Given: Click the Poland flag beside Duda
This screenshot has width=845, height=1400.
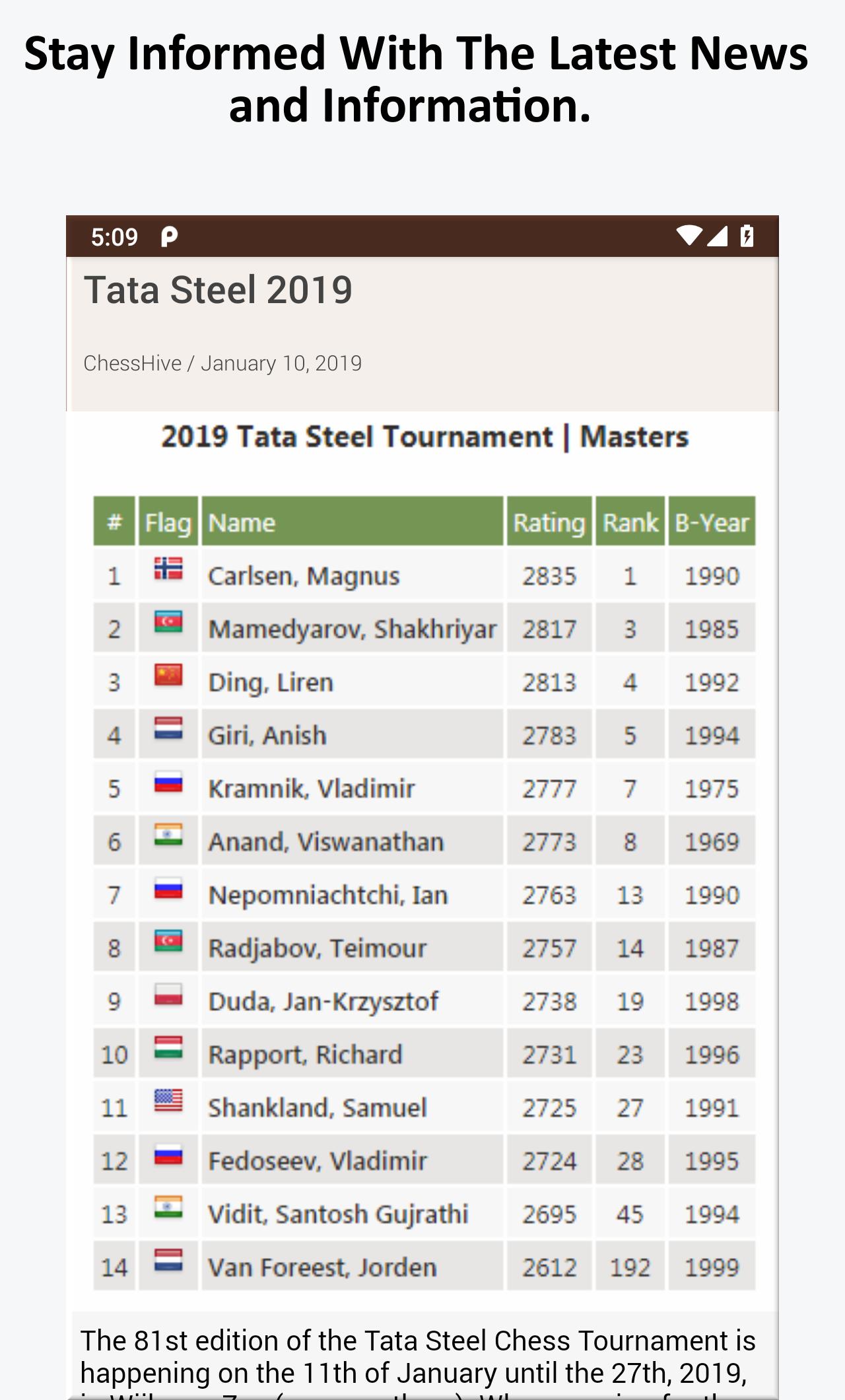Looking at the screenshot, I should point(168,994).
